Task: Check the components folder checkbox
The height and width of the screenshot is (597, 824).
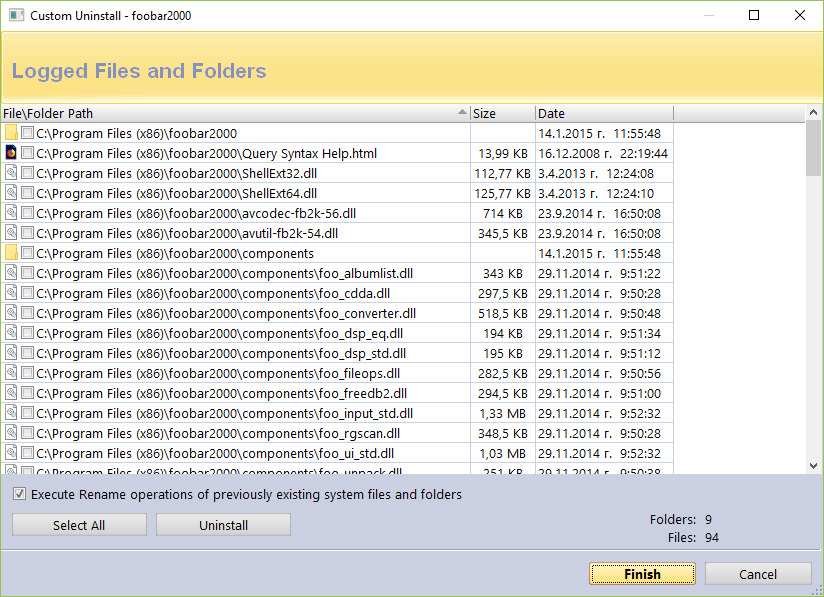Action: point(28,253)
